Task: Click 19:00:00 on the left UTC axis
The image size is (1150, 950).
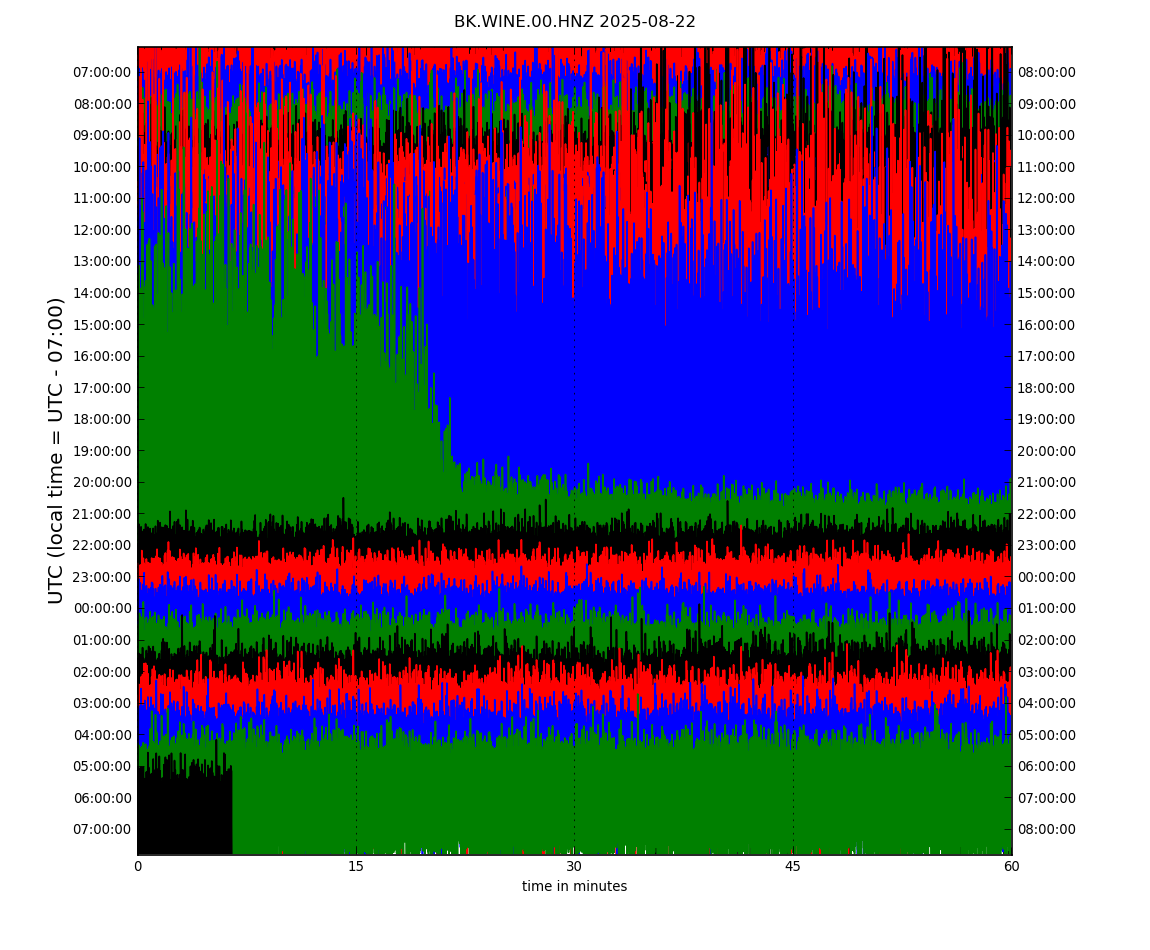Action: 102,451
